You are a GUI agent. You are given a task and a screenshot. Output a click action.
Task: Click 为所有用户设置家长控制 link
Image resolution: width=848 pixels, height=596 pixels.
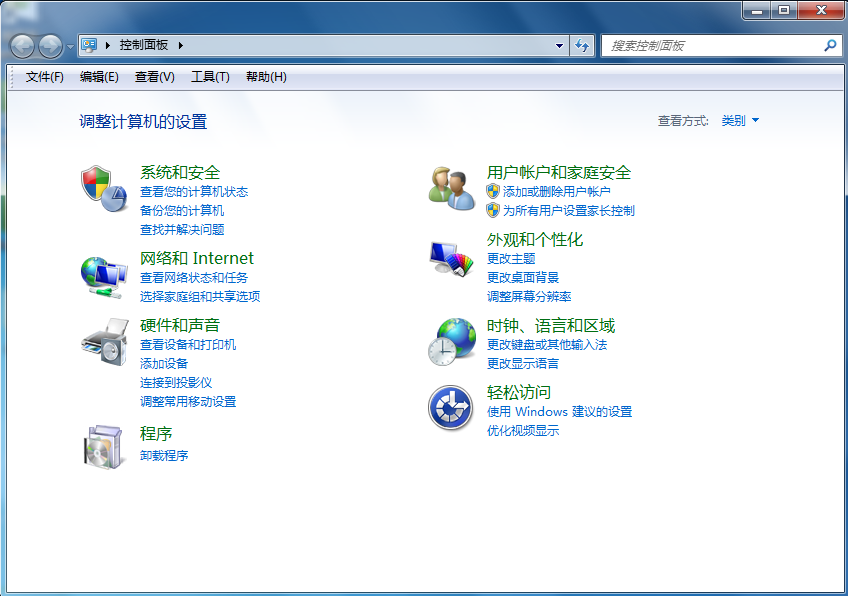(568, 210)
